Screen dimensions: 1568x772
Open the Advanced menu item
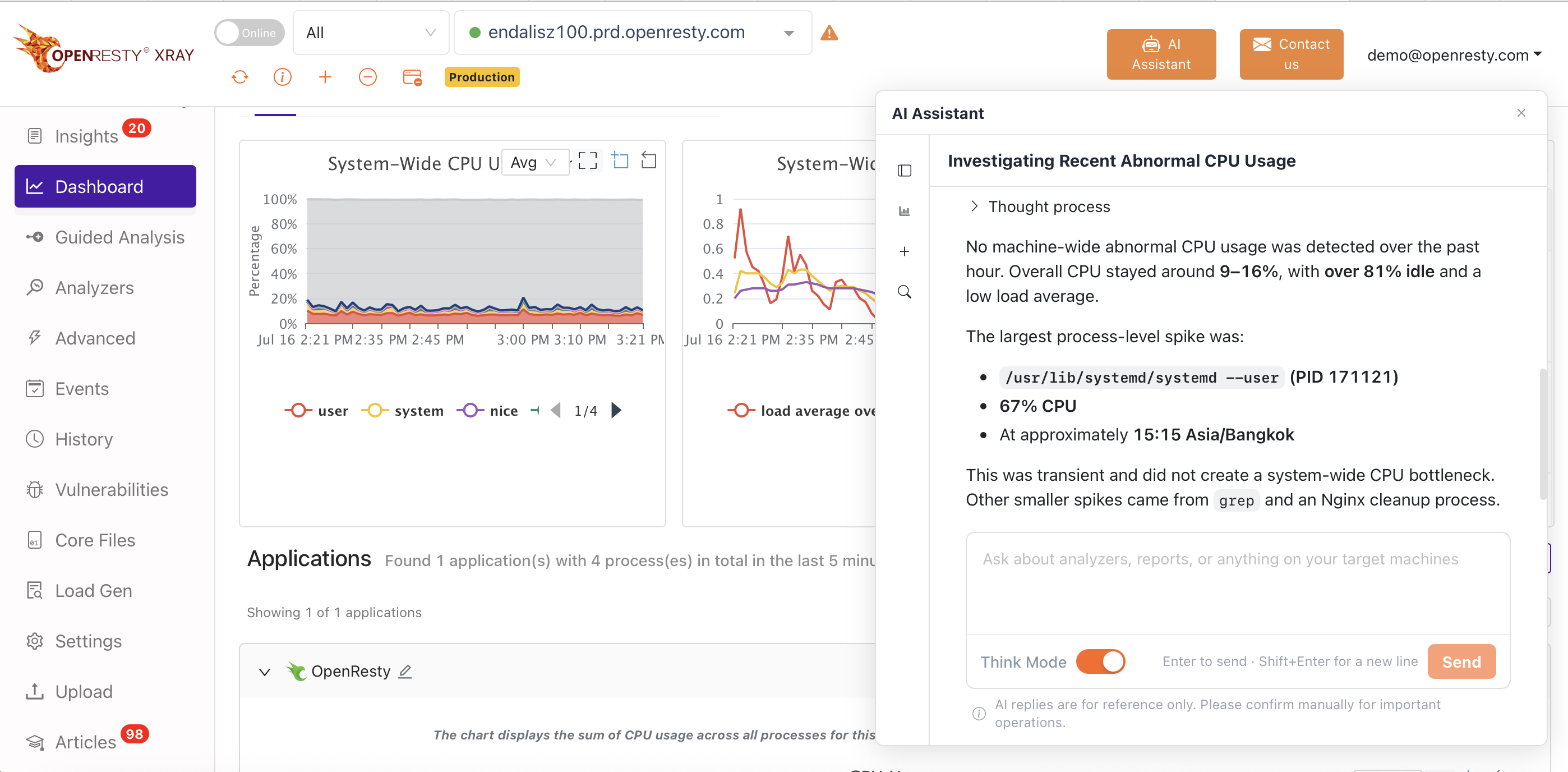[105, 338]
